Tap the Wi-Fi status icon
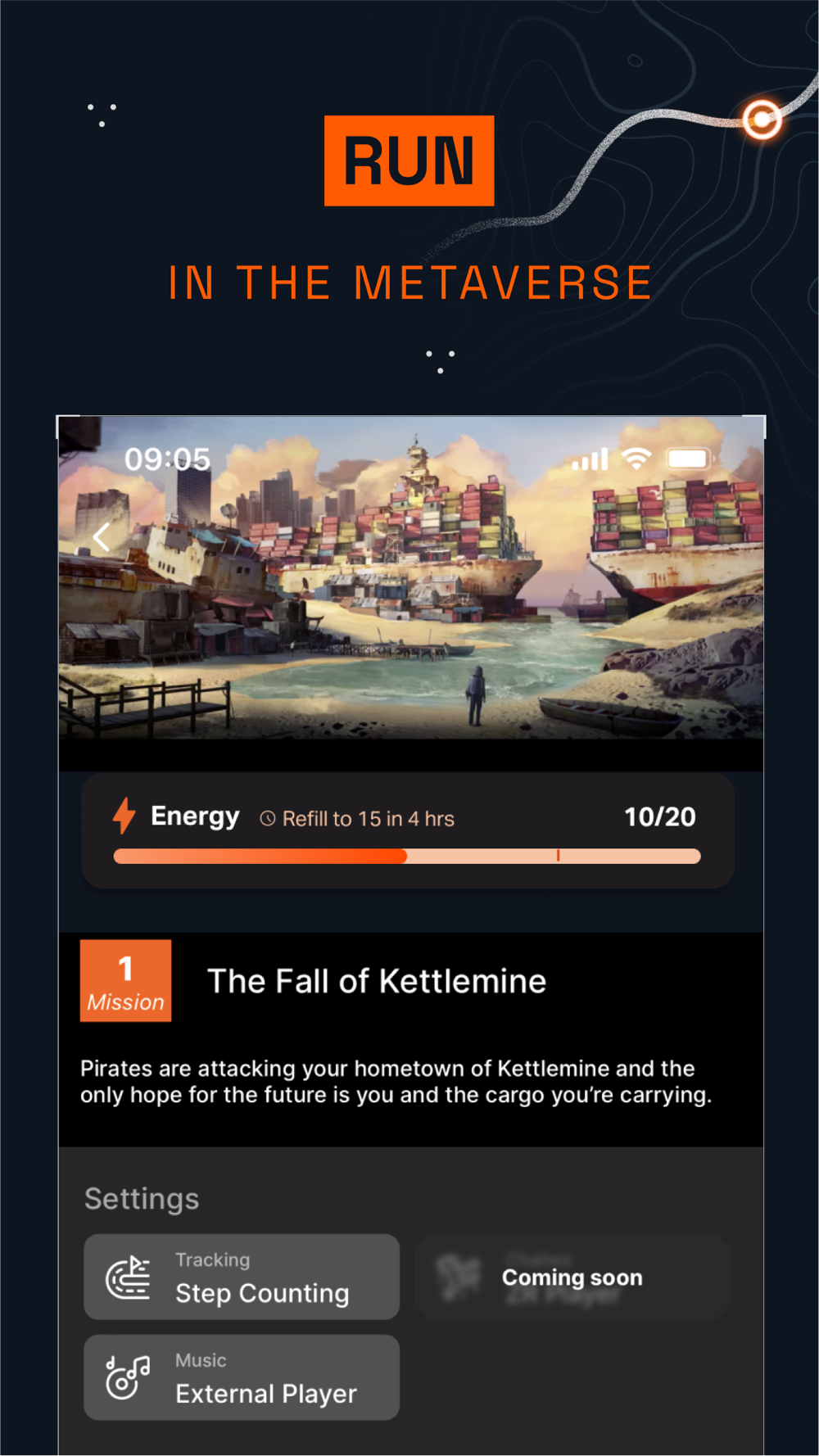Image resolution: width=819 pixels, height=1456 pixels. 636,459
